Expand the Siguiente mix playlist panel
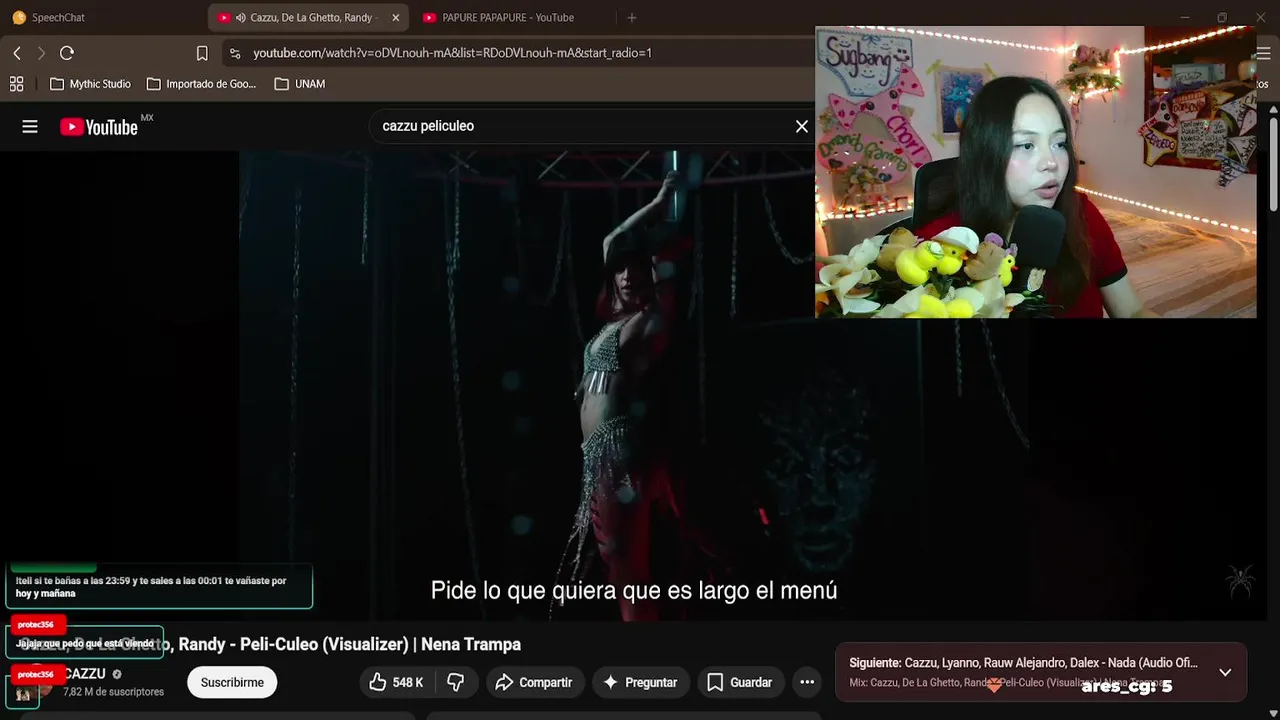 (x=1225, y=672)
